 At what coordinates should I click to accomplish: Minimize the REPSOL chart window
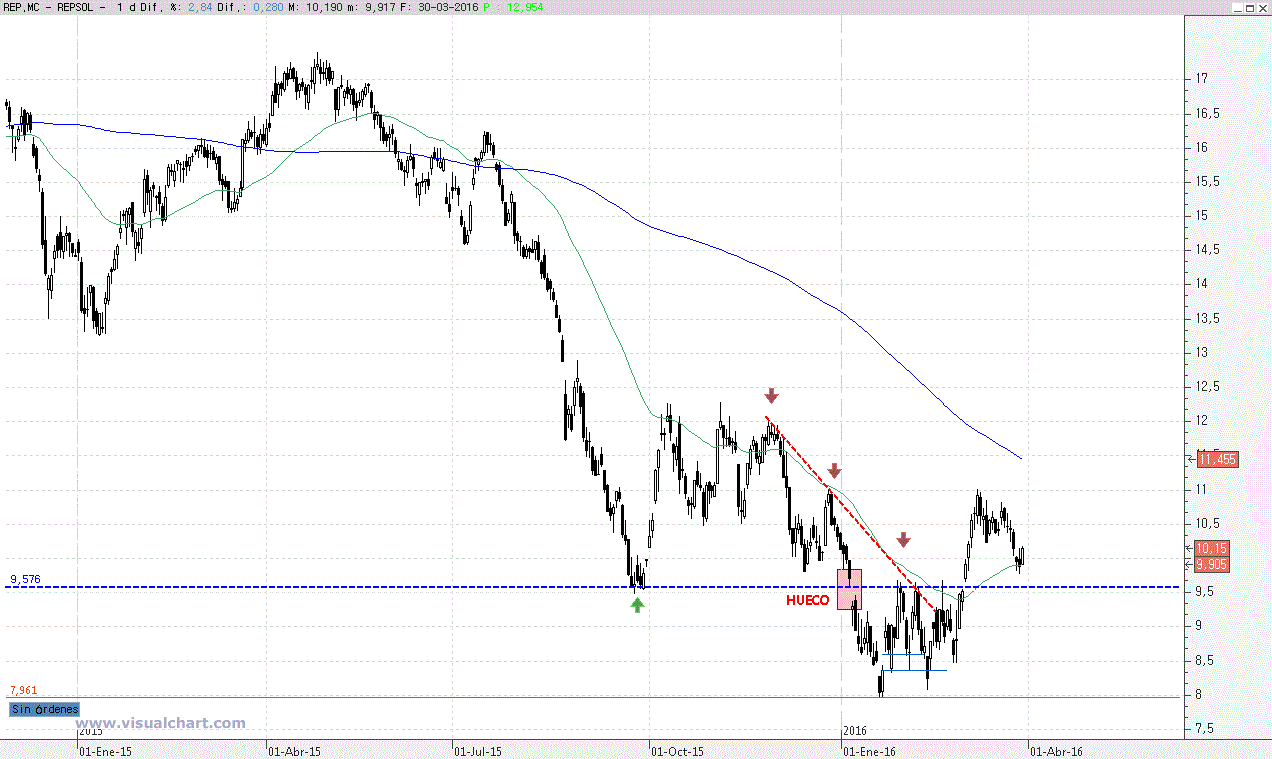[1238, 8]
